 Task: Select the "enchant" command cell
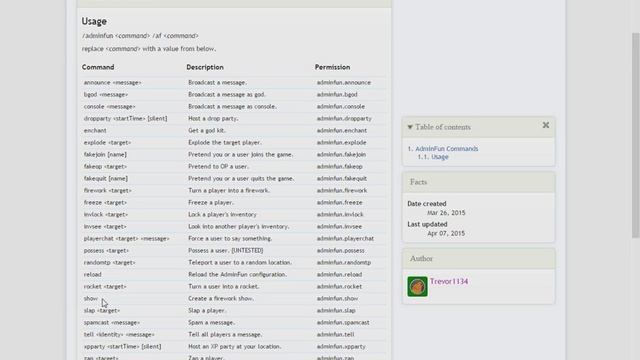coord(95,131)
